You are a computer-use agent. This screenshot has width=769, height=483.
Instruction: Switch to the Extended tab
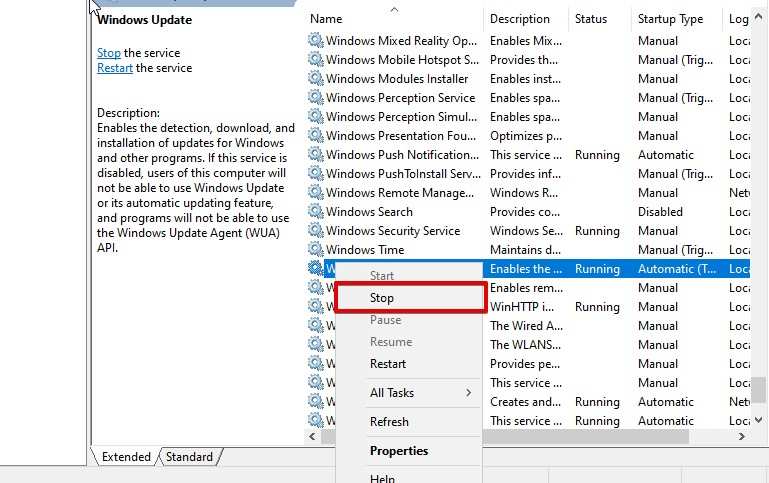point(126,457)
